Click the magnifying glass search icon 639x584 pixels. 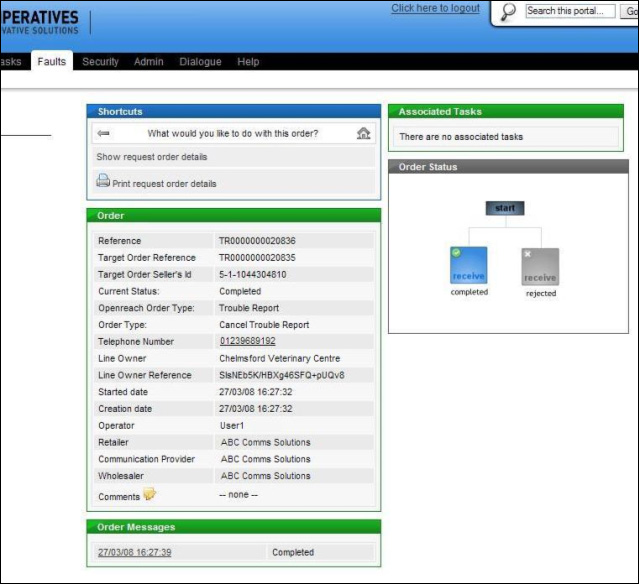(x=508, y=11)
